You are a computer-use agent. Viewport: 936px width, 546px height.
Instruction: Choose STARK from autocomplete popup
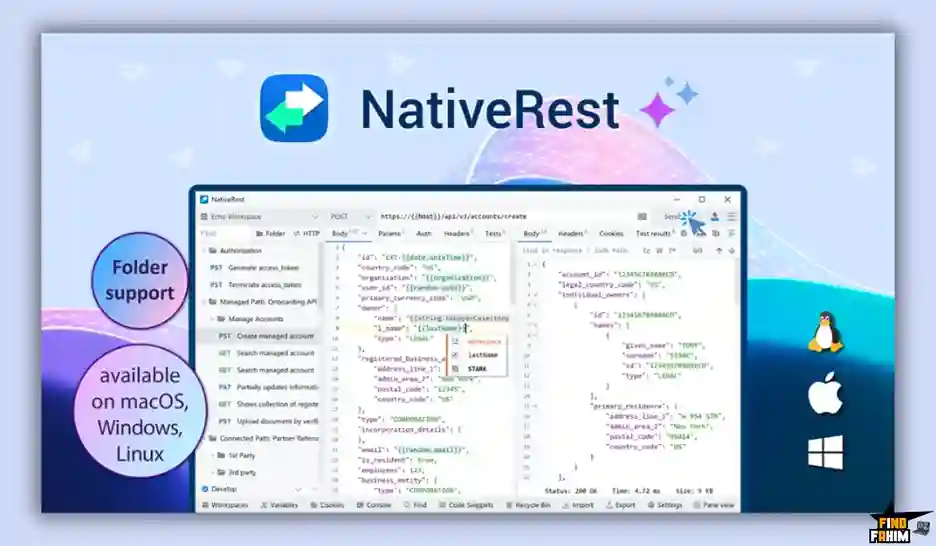477,369
